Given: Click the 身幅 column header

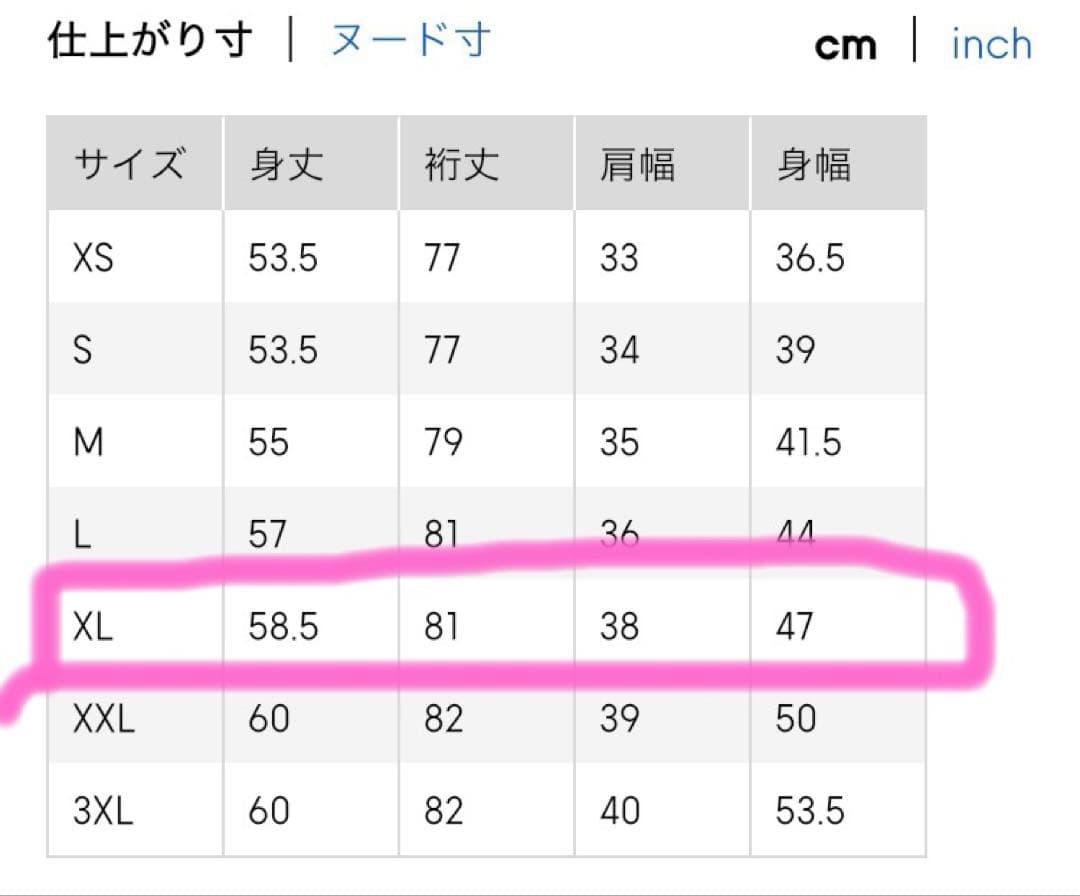Looking at the screenshot, I should click(x=813, y=164).
